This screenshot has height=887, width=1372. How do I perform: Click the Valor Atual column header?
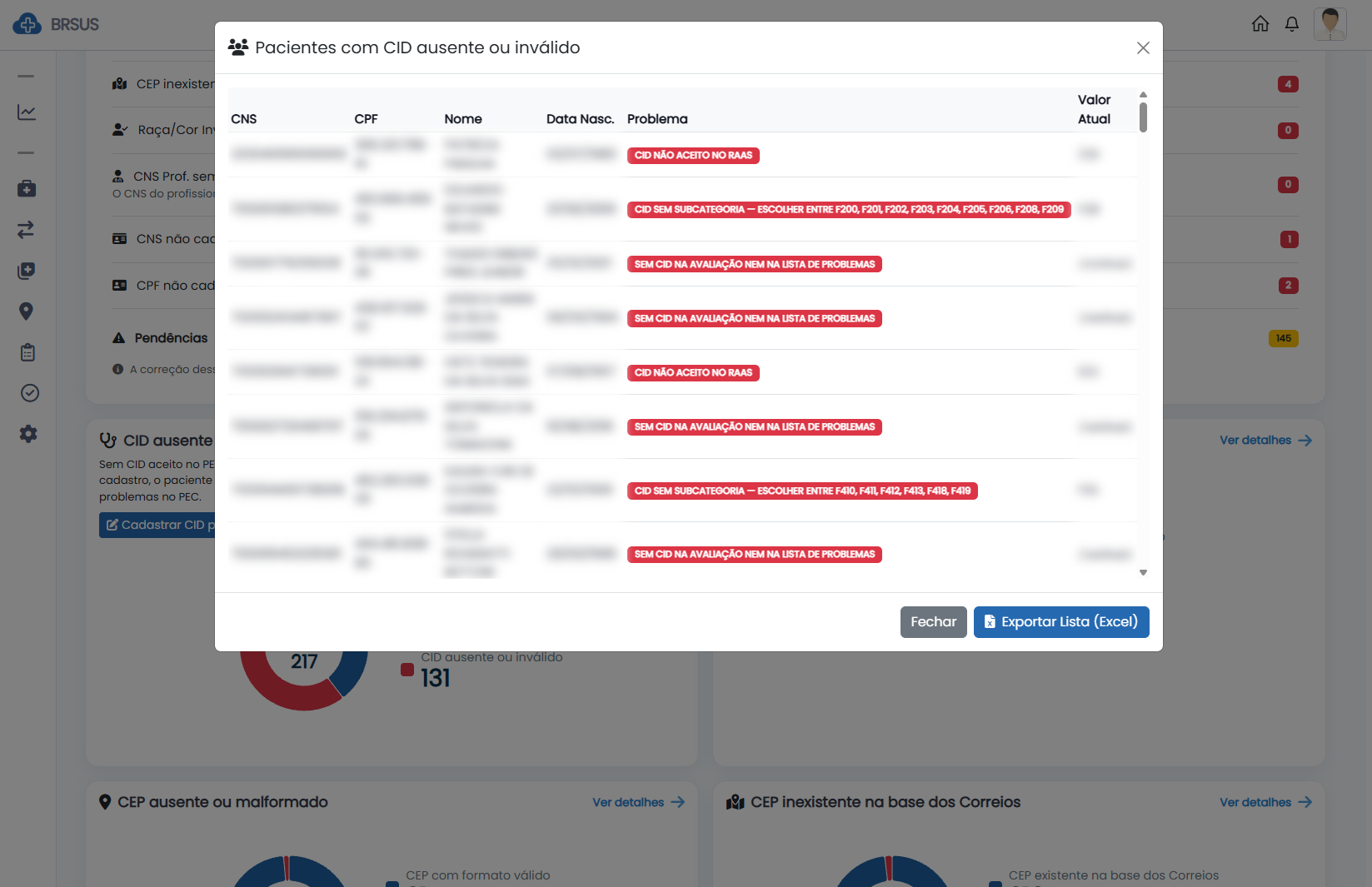[1094, 109]
